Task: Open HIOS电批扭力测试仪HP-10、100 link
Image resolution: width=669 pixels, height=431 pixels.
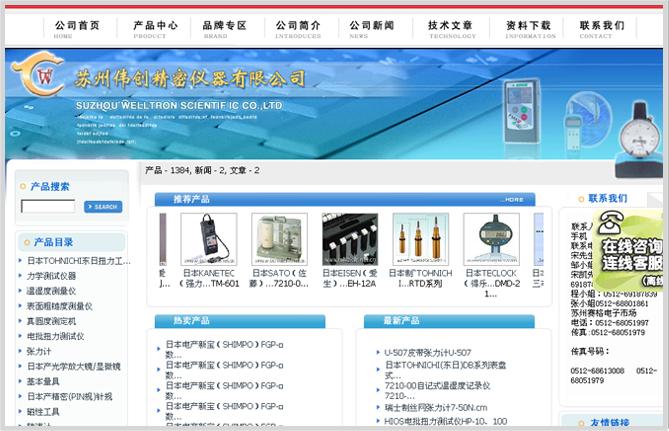Action: pos(446,421)
